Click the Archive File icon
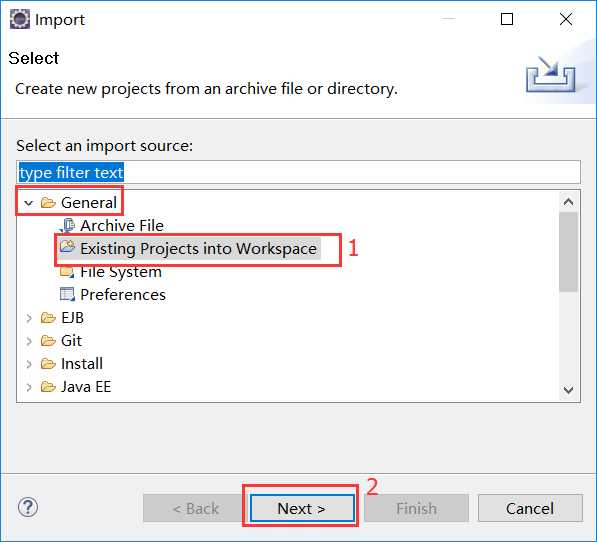597x542 pixels. pyautogui.click(x=67, y=225)
